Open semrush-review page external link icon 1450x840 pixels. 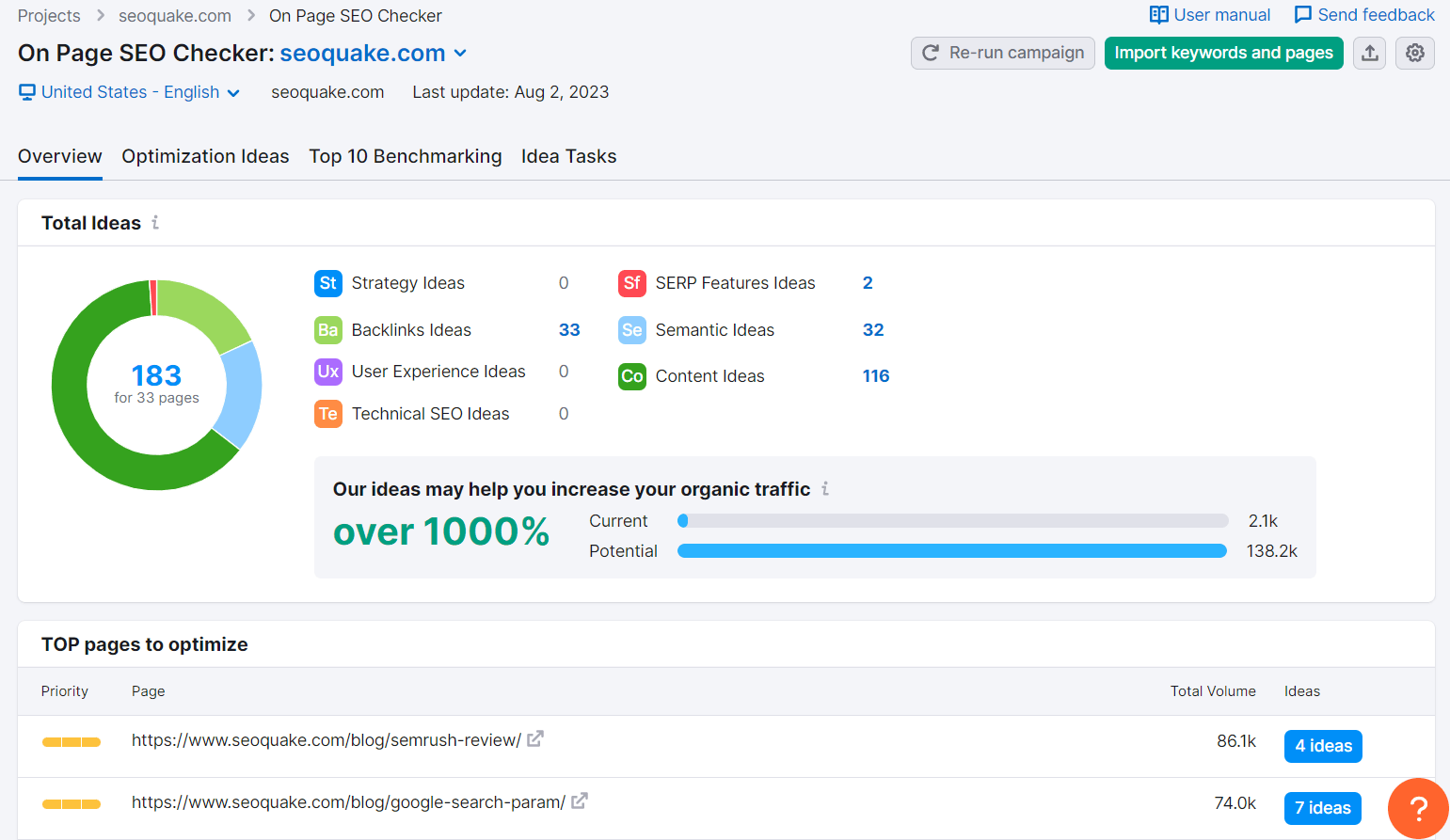[x=534, y=739]
